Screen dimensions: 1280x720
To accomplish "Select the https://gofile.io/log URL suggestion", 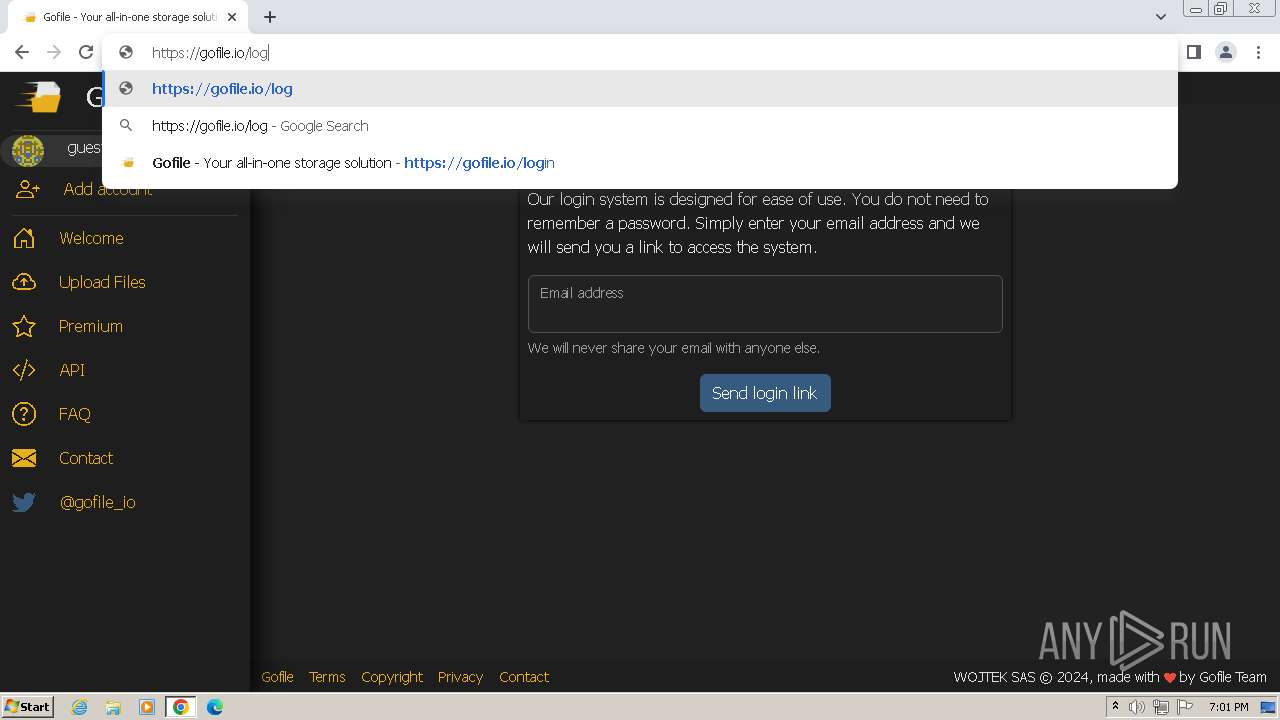I will 640,89.
